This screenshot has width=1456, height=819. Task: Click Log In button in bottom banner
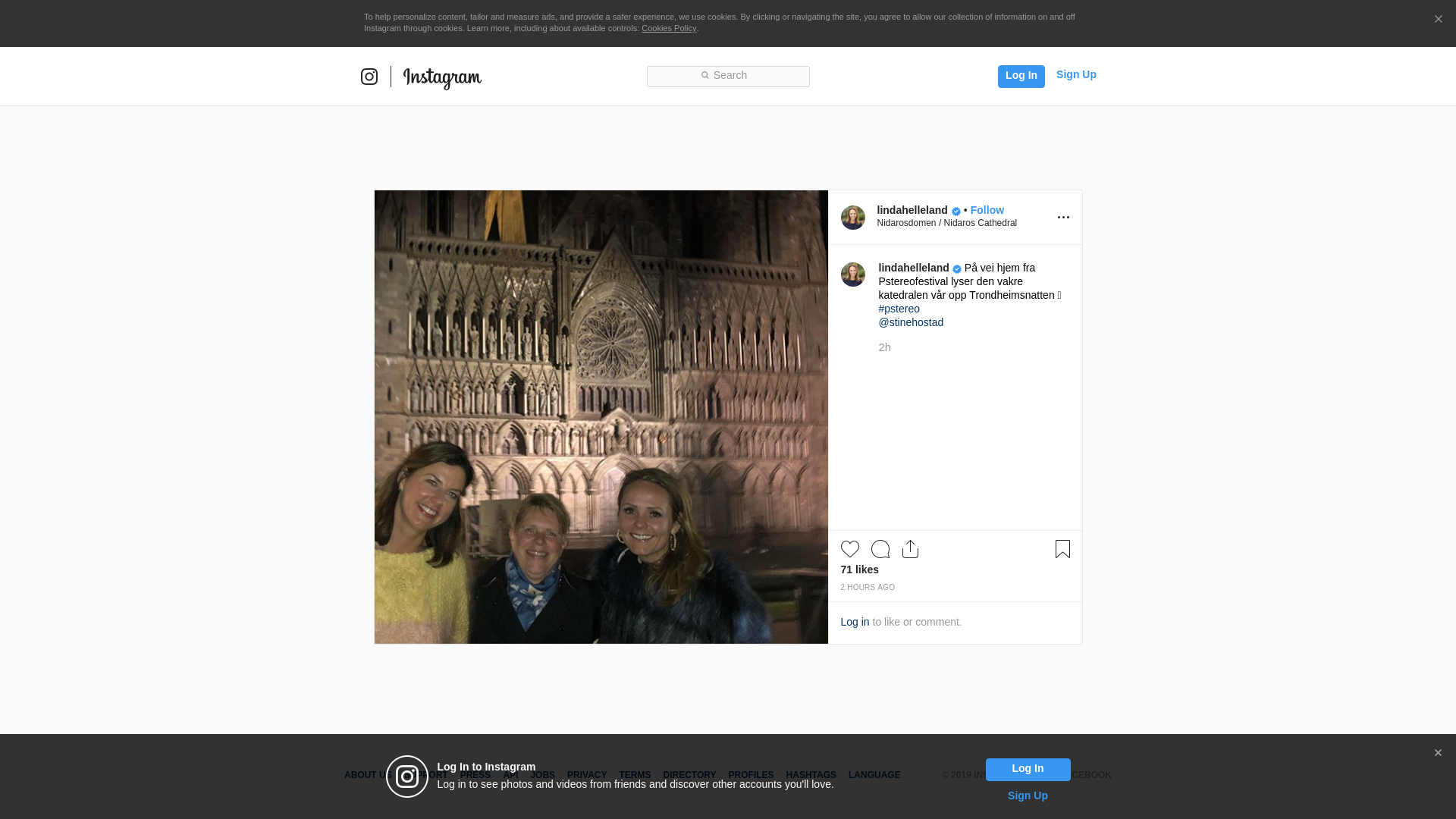[1028, 769]
